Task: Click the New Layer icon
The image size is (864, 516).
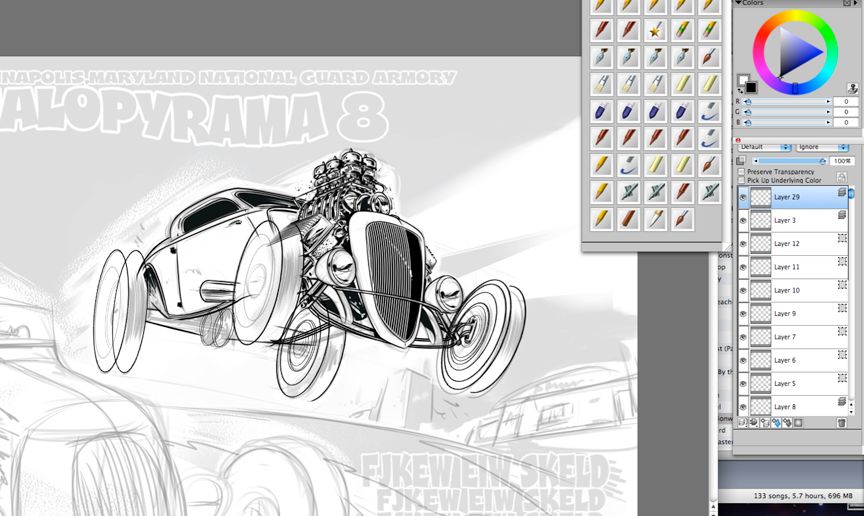Action: [765, 423]
